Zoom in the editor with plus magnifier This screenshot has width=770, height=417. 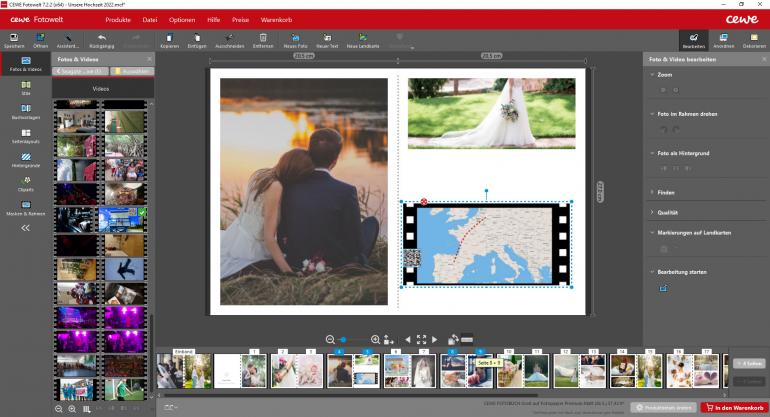[375, 339]
